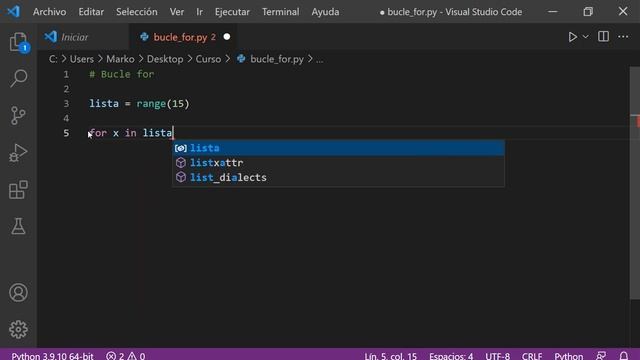
Task: Click line number 1 in gutter
Action: tap(66, 74)
